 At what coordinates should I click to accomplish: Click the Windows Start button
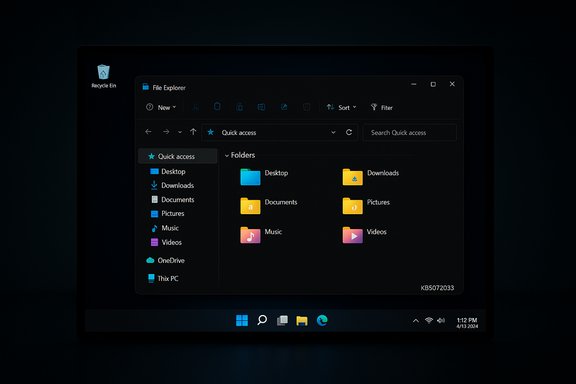[x=242, y=320]
